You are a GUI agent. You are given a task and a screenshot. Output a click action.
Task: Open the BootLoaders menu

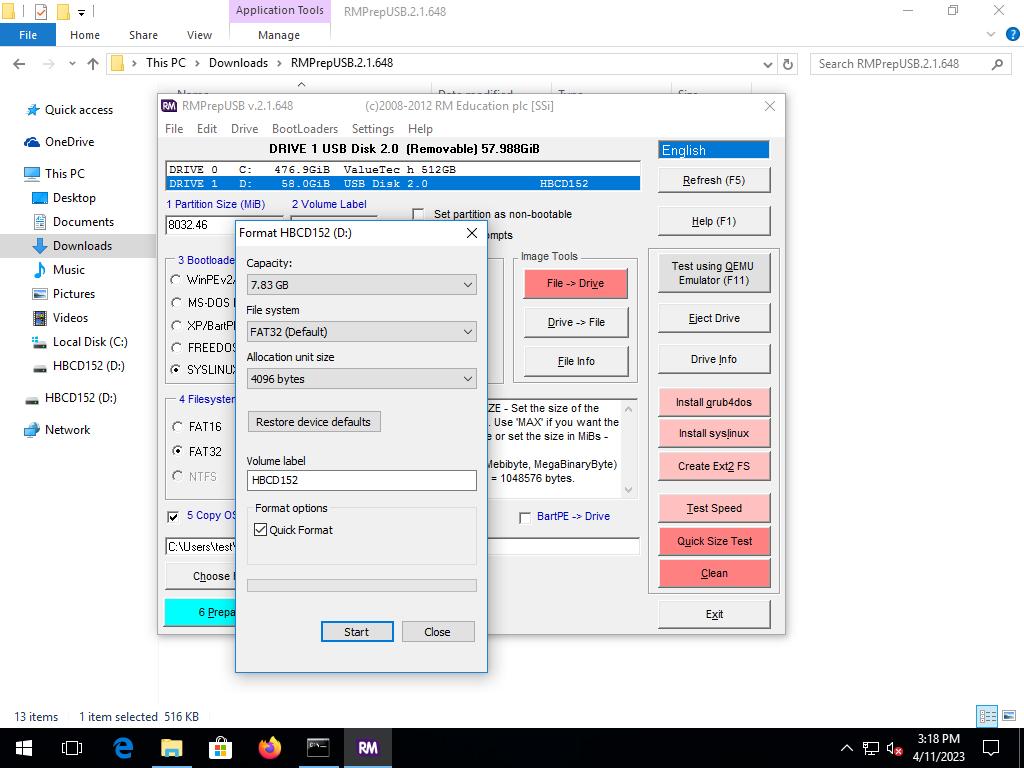tap(304, 129)
